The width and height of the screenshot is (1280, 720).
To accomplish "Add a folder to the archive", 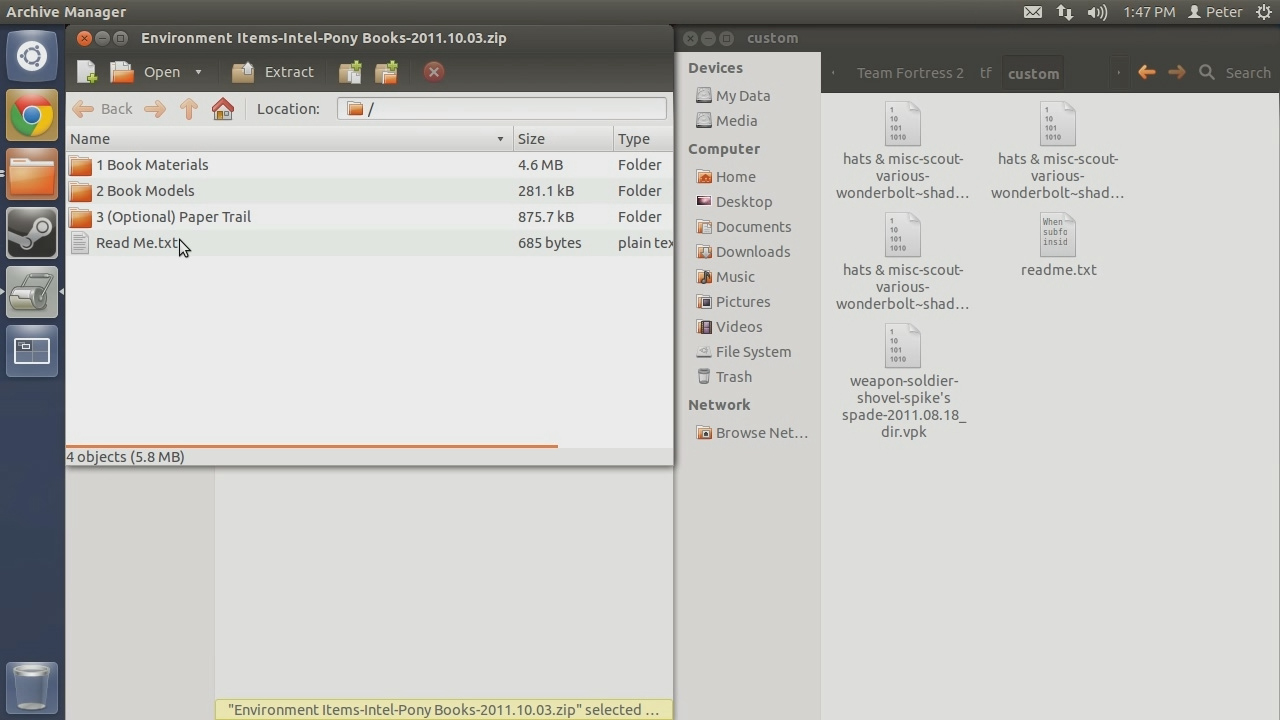I will coord(386,72).
